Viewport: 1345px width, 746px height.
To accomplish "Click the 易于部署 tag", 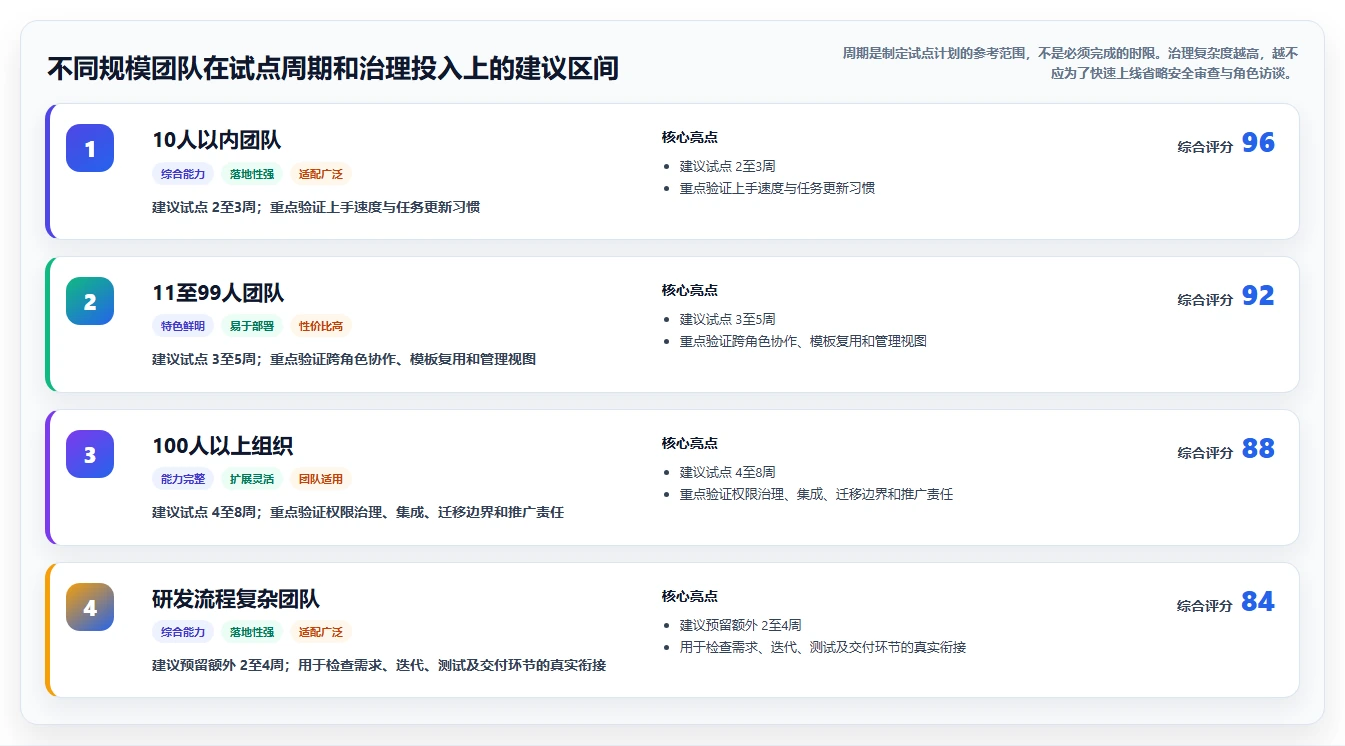I will [x=252, y=326].
